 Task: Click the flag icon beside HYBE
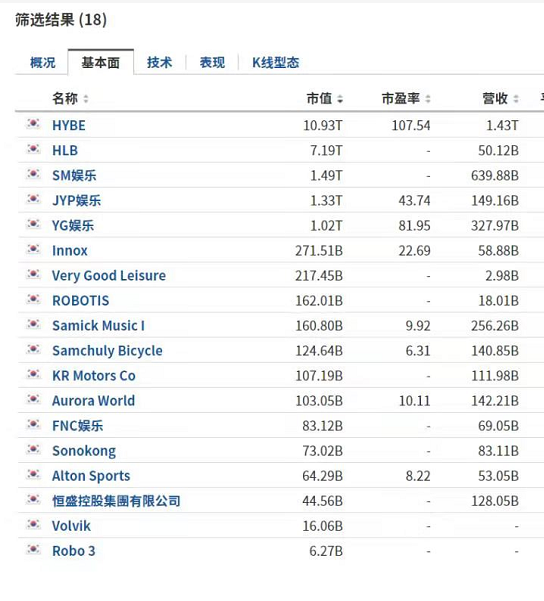point(33,124)
